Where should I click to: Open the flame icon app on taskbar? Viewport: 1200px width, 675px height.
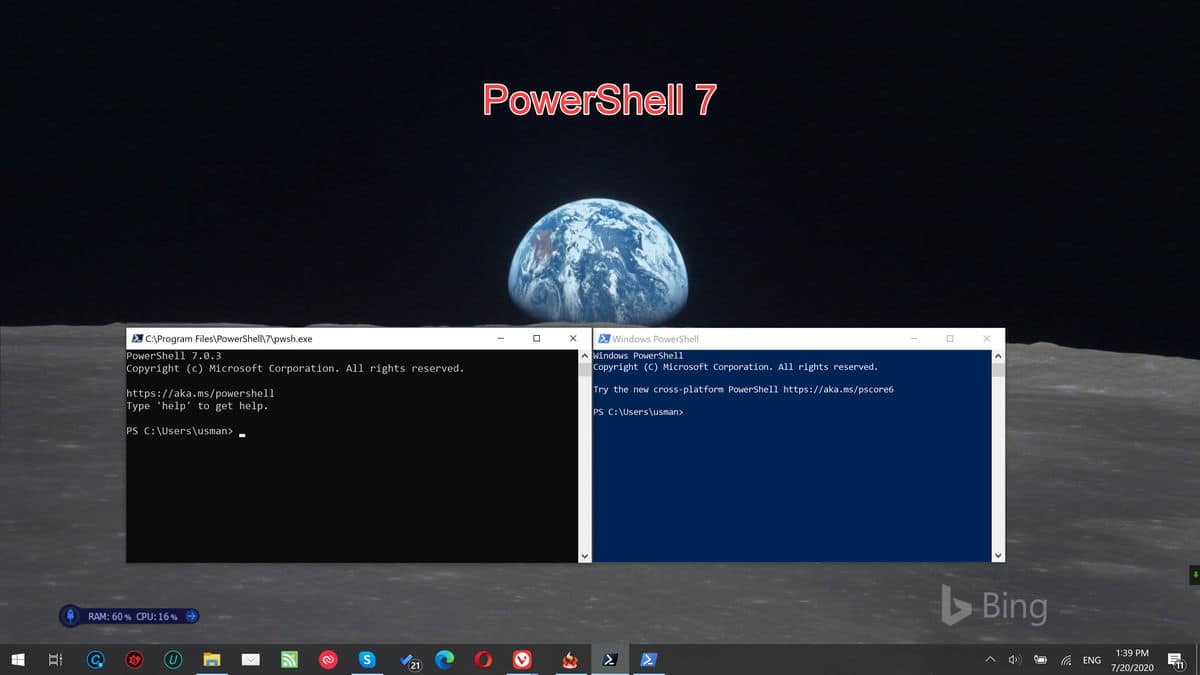569,660
